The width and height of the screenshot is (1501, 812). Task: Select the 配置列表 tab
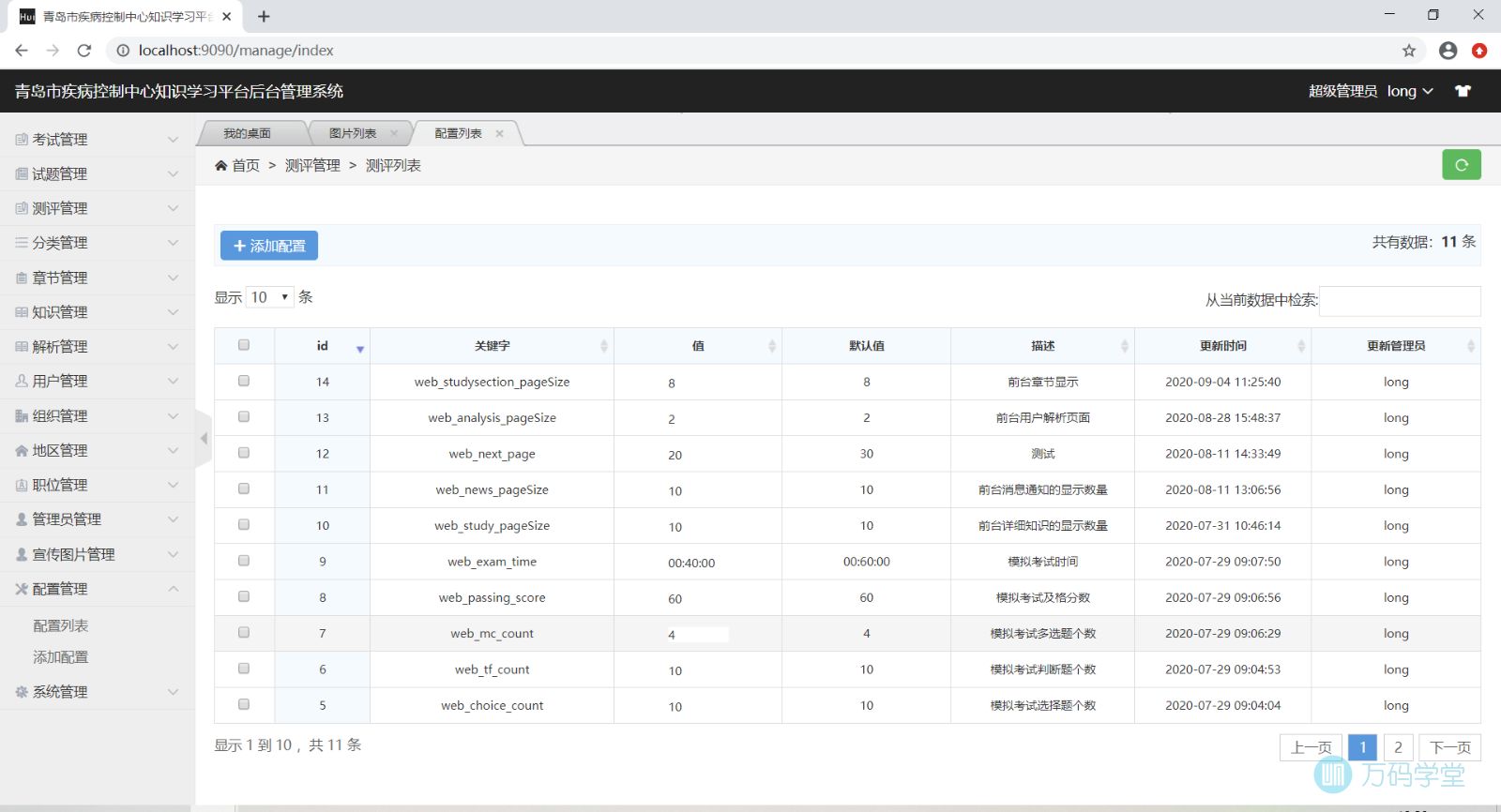(x=458, y=133)
